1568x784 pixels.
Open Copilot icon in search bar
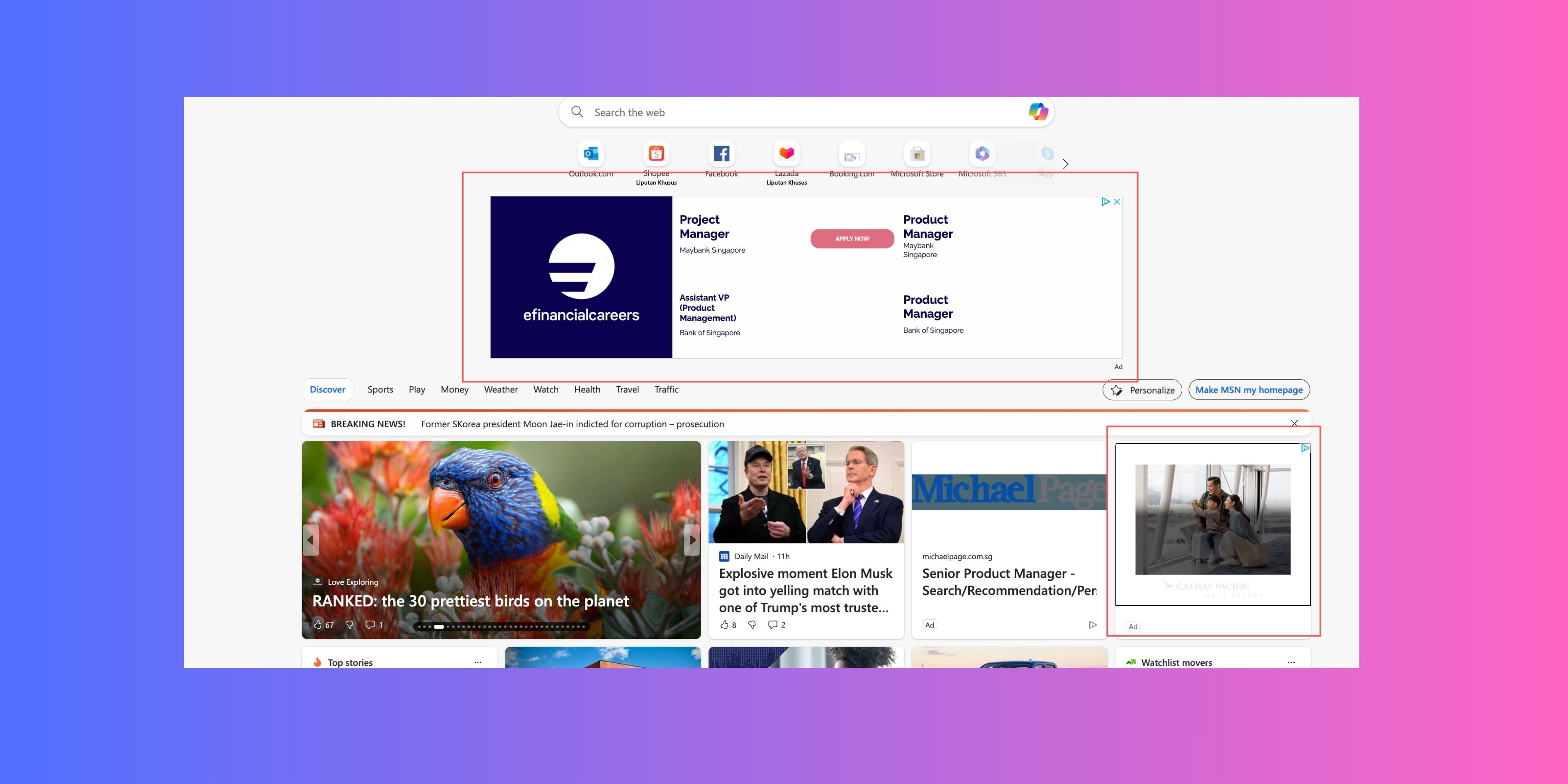coord(1038,112)
